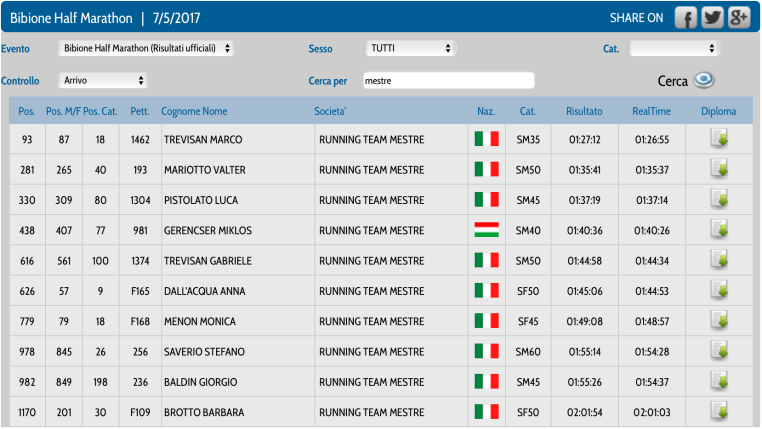
Task: Sort by the Pos. column header
Action: (x=26, y=111)
